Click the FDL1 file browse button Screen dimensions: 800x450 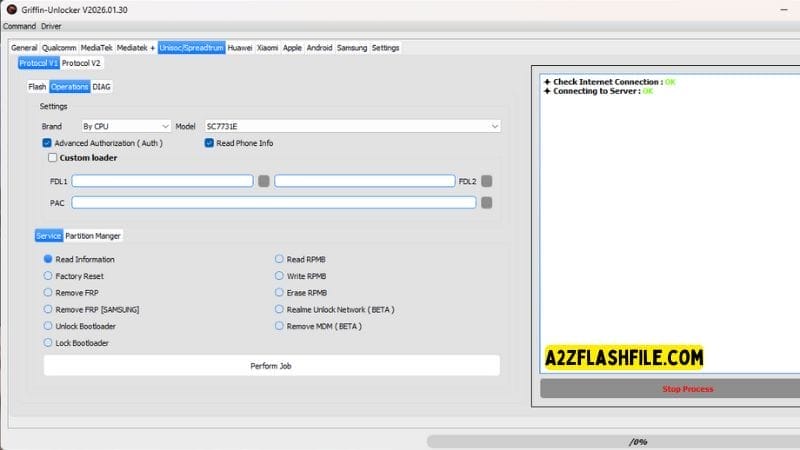[x=264, y=181]
